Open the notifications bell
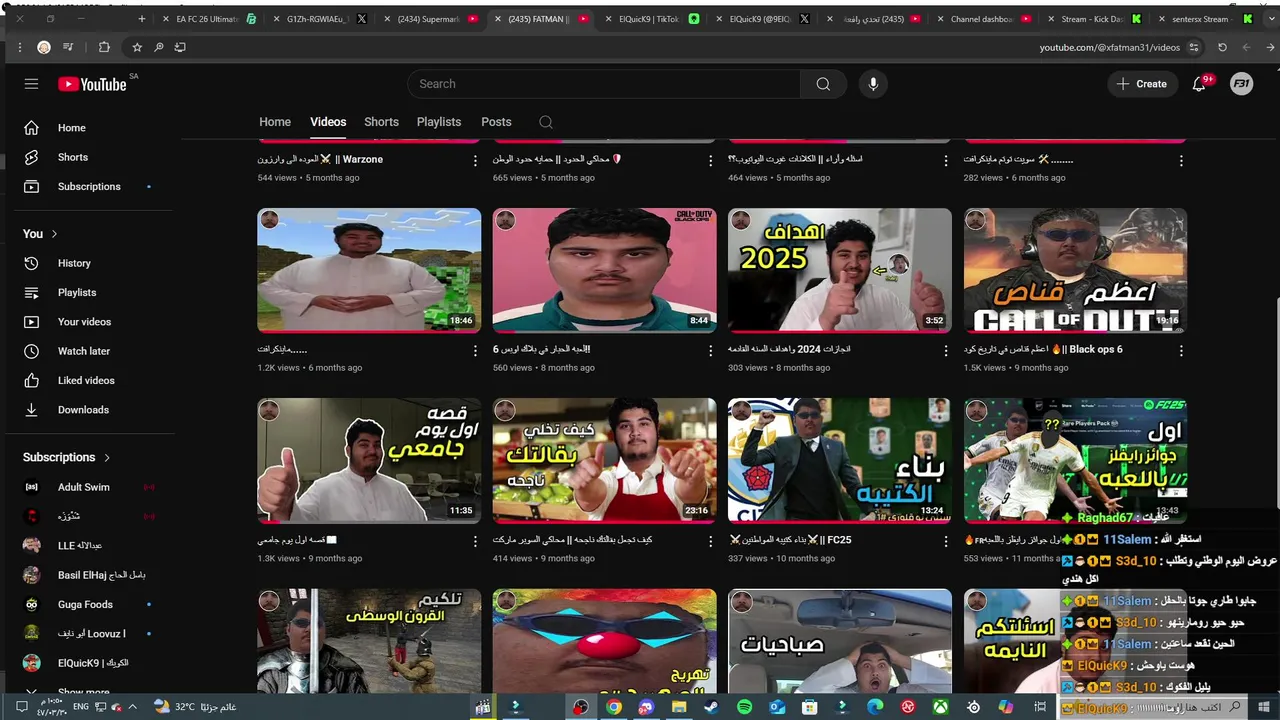This screenshot has width=1280, height=720. 1199,84
